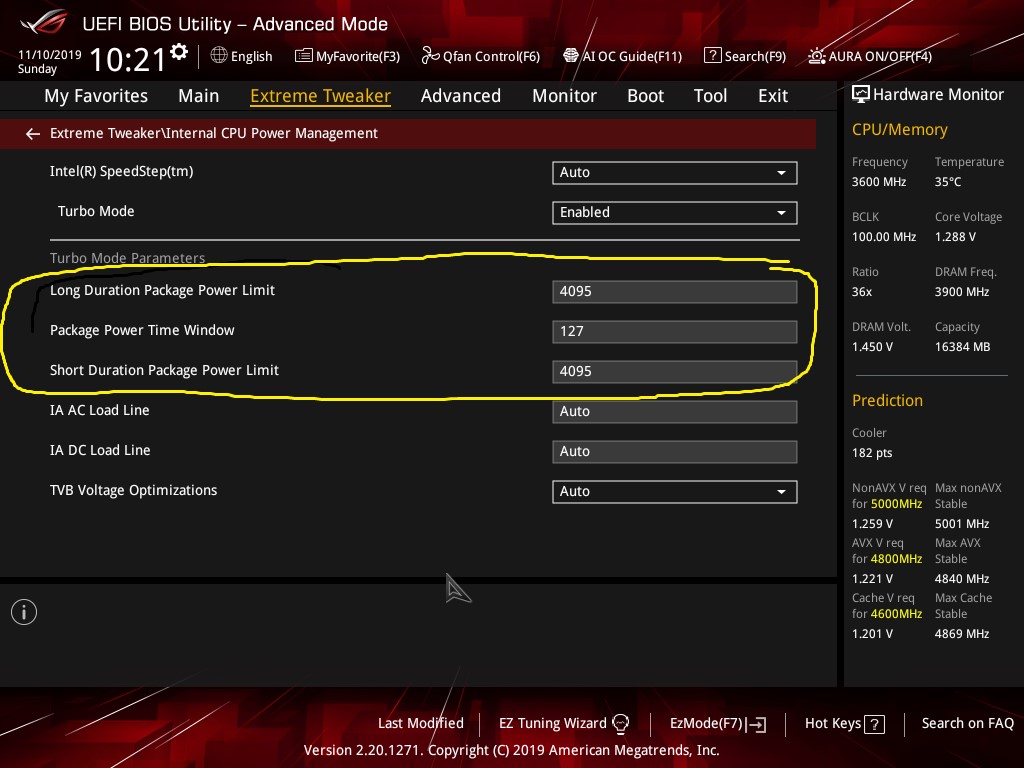Screen dimensions: 1024x768
Task: Switch to the Main tab
Action: [199, 96]
